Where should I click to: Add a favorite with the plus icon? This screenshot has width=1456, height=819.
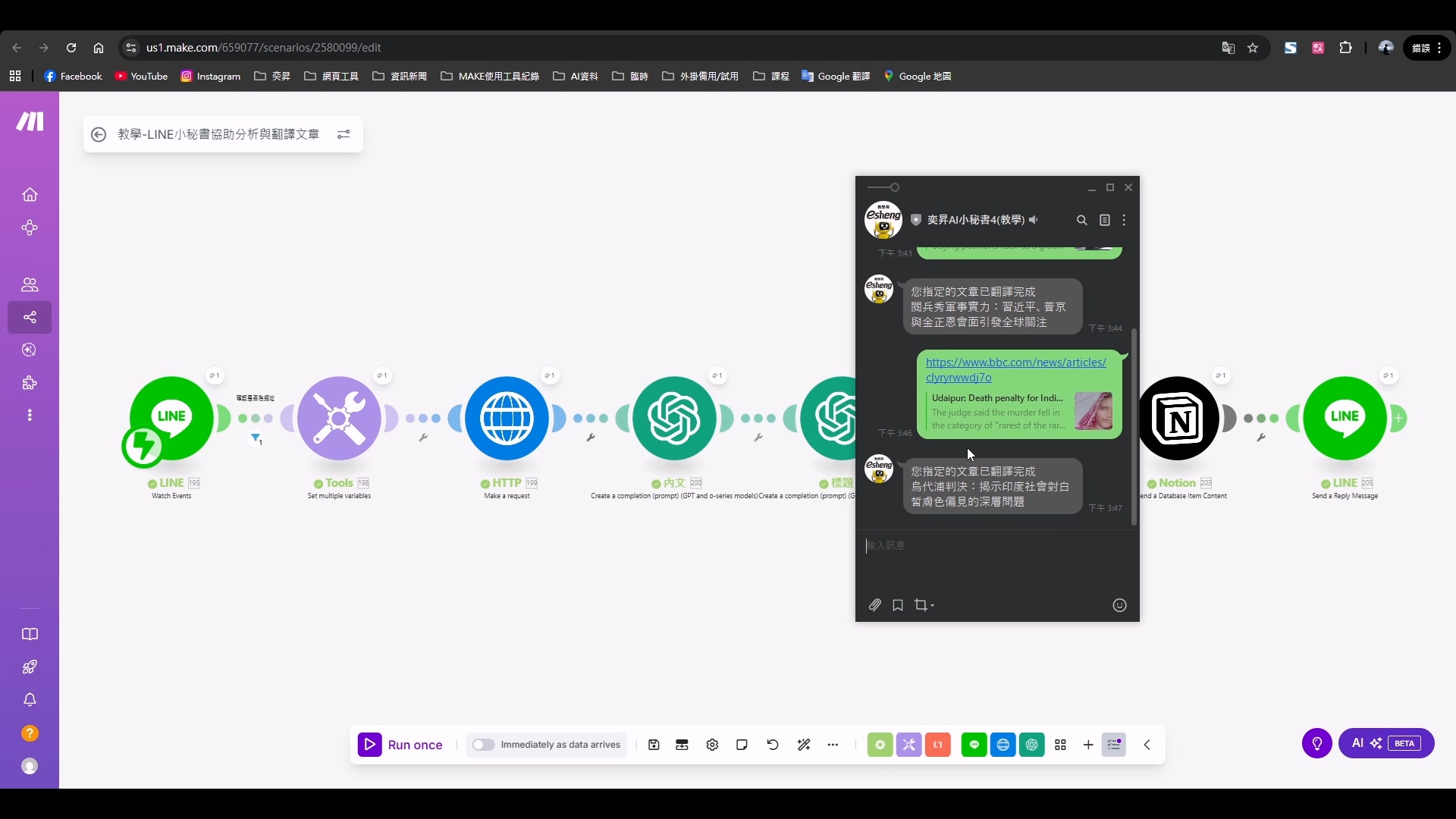click(1088, 745)
